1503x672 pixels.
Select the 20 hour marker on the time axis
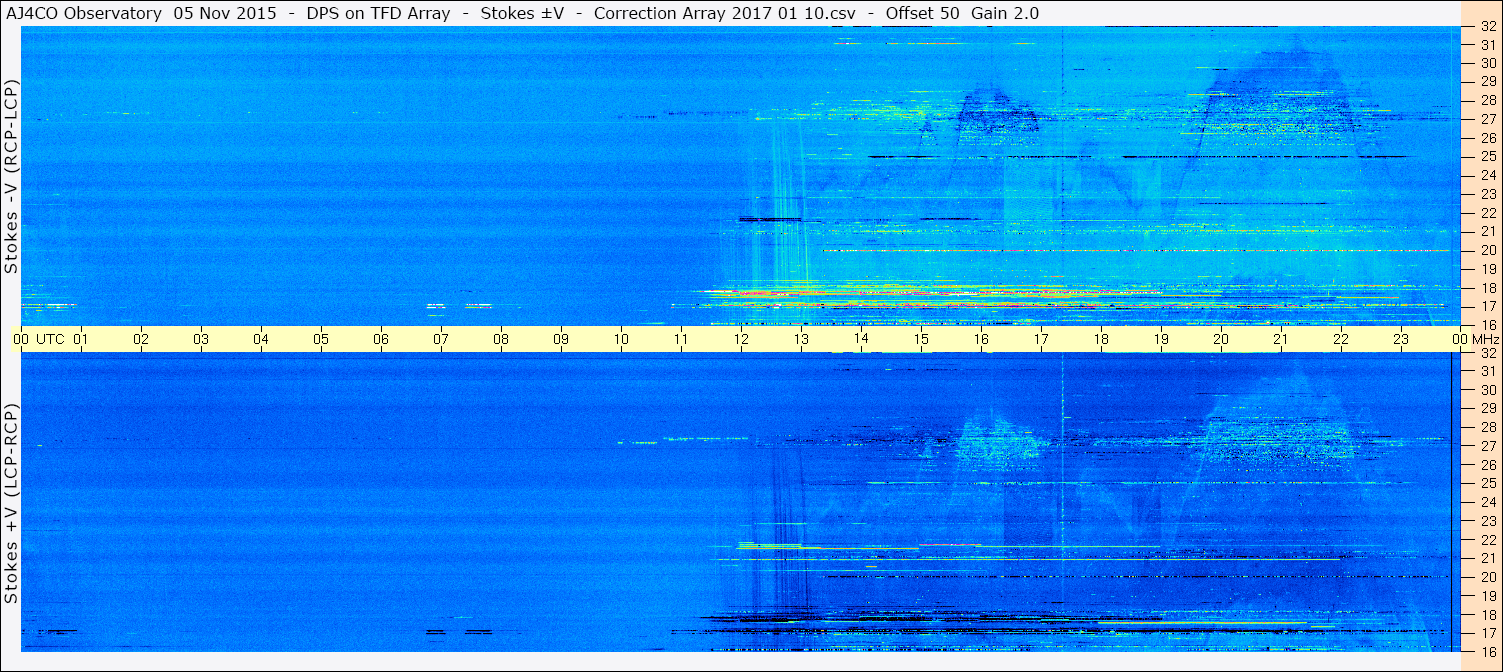click(1221, 339)
